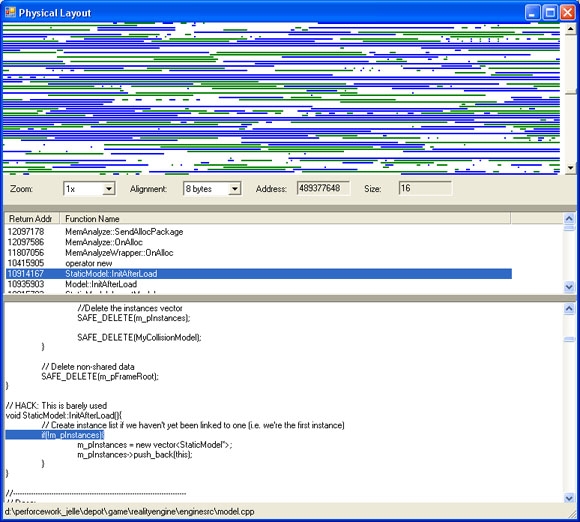Click the // Create instance list comment line
580x522 pixels.
click(193, 425)
